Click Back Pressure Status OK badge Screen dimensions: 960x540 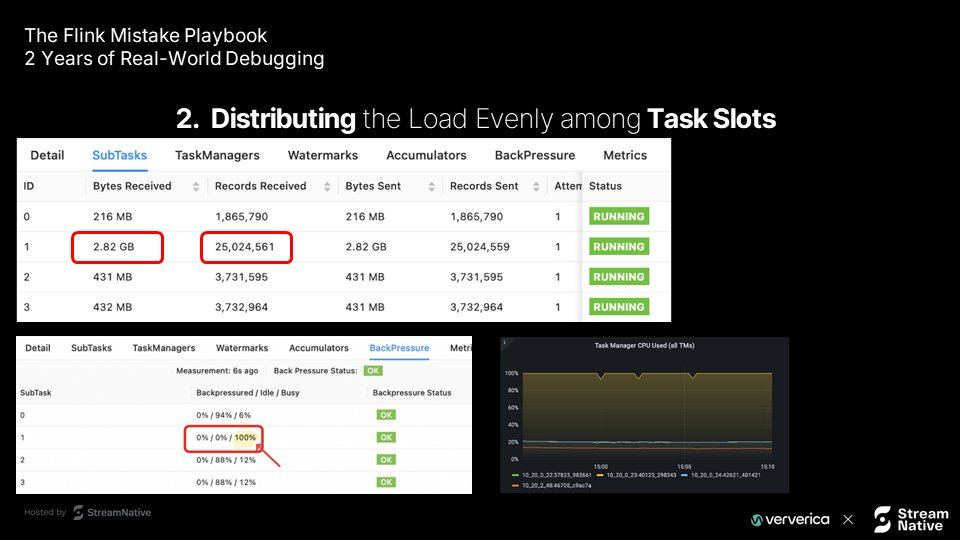(373, 371)
